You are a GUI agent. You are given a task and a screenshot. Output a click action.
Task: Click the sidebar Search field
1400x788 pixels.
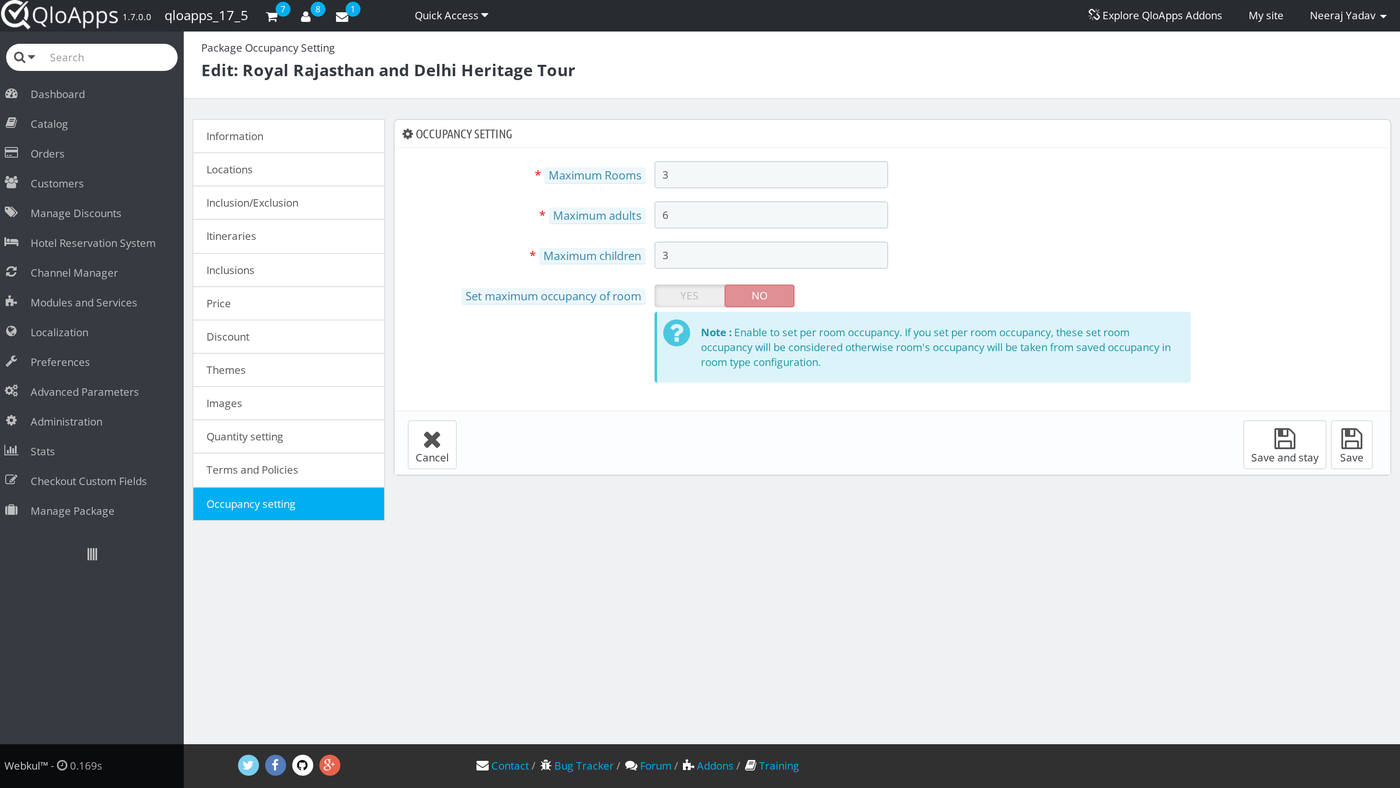[108, 57]
